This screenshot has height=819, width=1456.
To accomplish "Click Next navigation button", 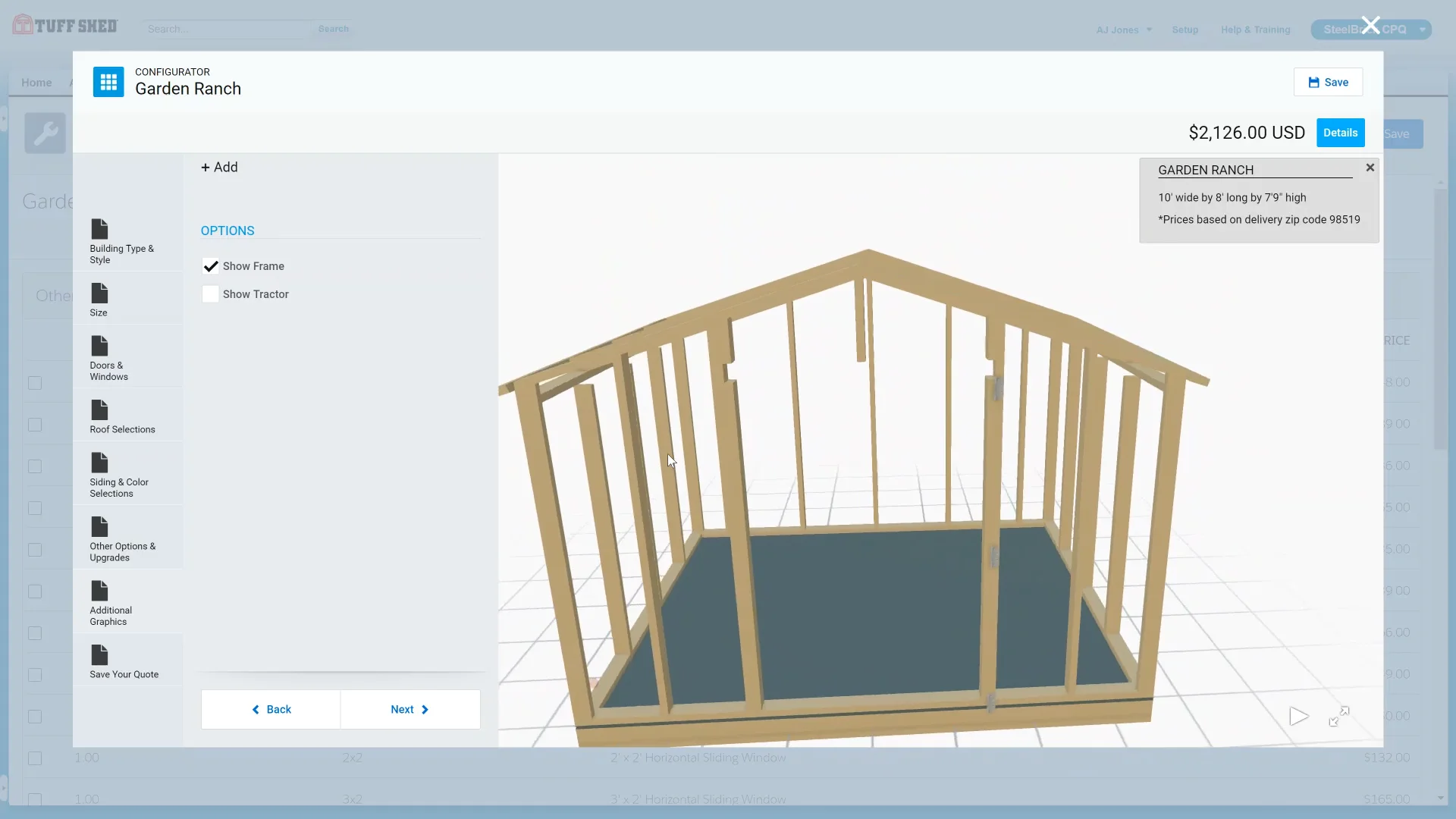I will click(410, 709).
